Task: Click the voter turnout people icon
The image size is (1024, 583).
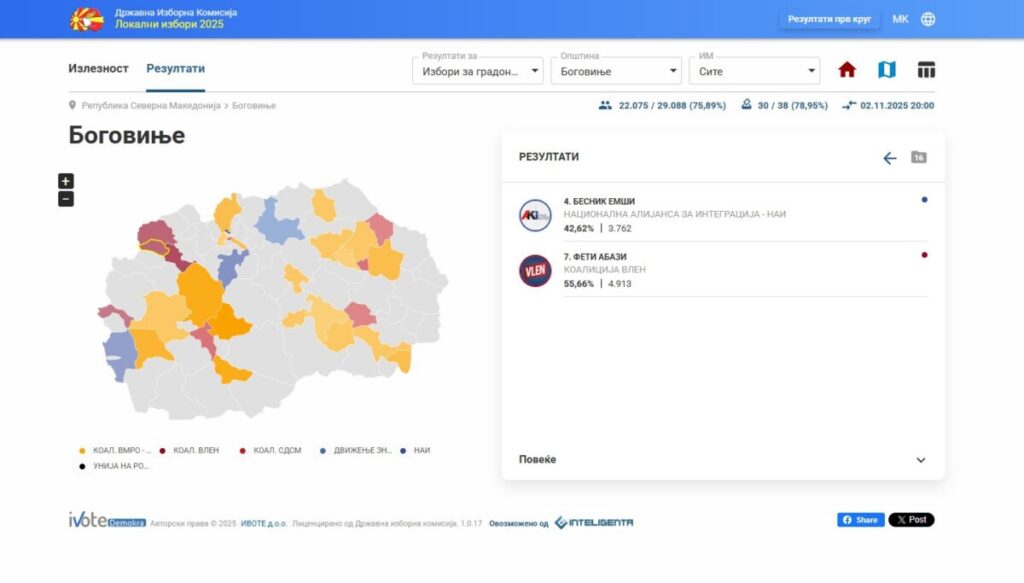Action: [605, 104]
